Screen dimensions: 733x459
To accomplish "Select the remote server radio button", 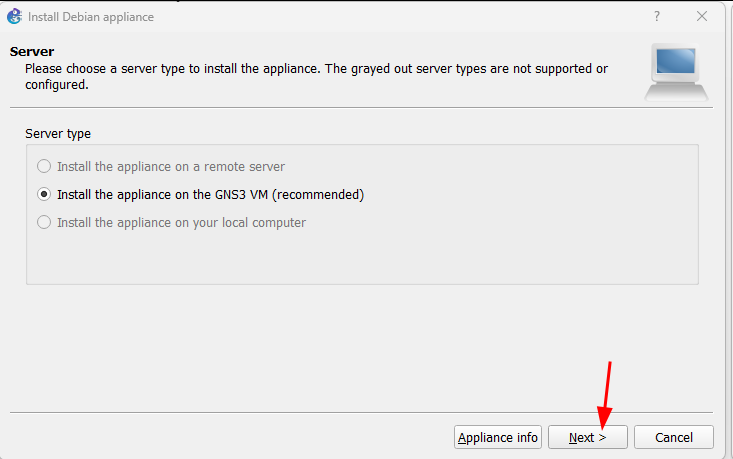I will pos(44,167).
